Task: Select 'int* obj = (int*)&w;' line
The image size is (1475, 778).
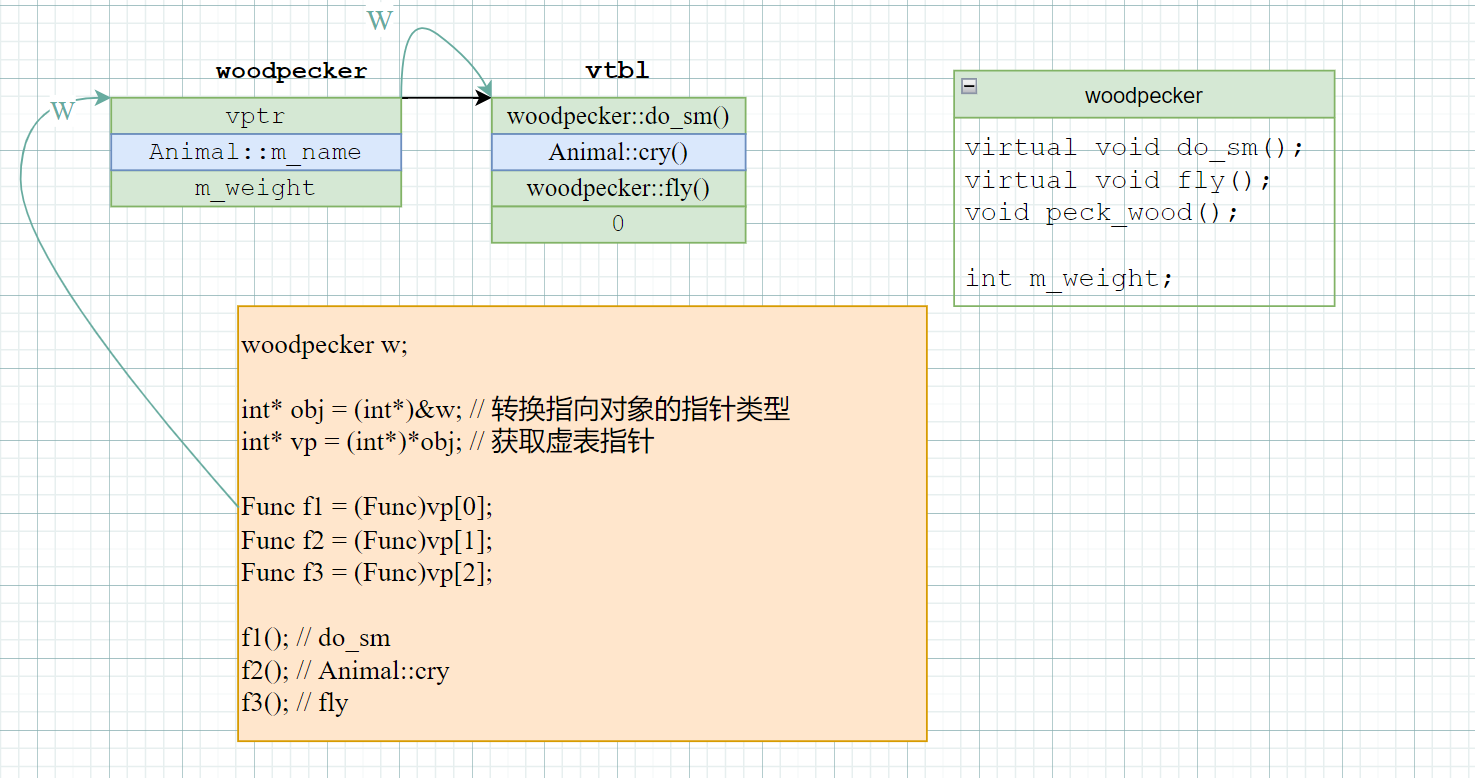Action: [x=516, y=409]
